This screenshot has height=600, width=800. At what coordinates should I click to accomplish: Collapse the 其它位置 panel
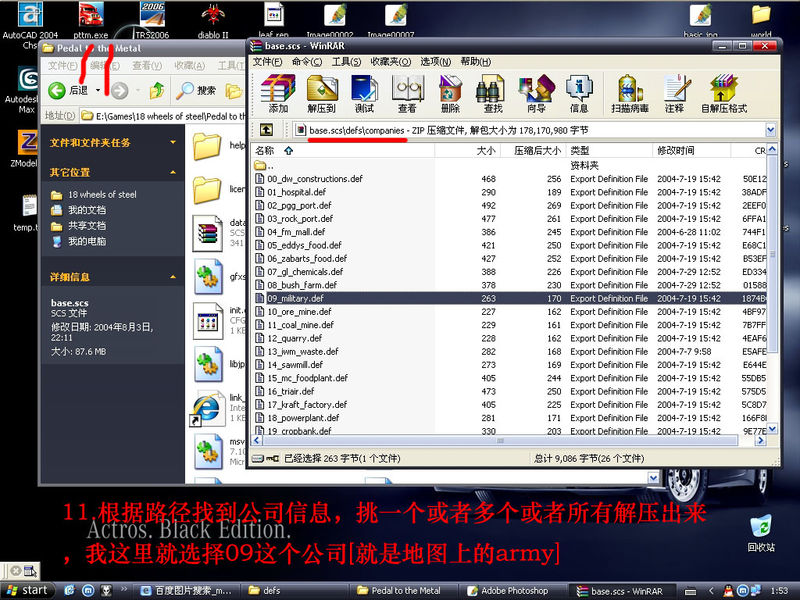173,172
